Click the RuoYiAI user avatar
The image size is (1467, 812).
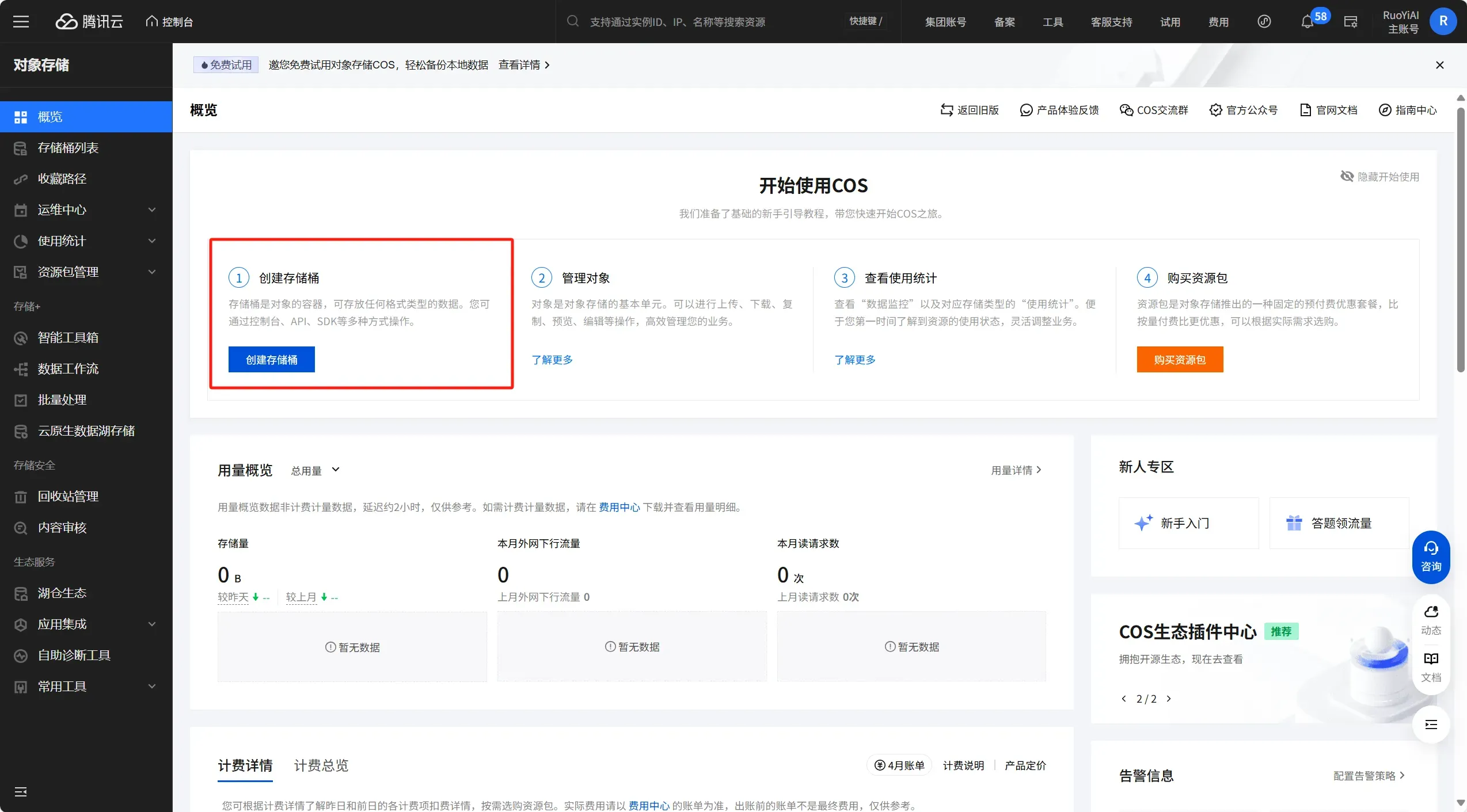1443,22
